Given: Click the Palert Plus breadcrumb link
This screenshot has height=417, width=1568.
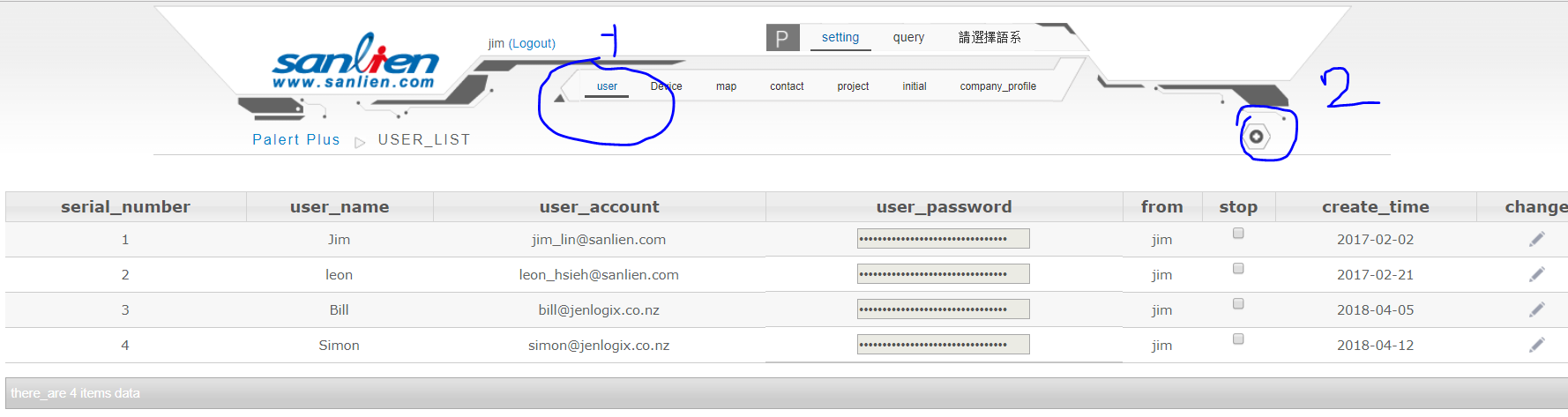Looking at the screenshot, I should [x=295, y=139].
